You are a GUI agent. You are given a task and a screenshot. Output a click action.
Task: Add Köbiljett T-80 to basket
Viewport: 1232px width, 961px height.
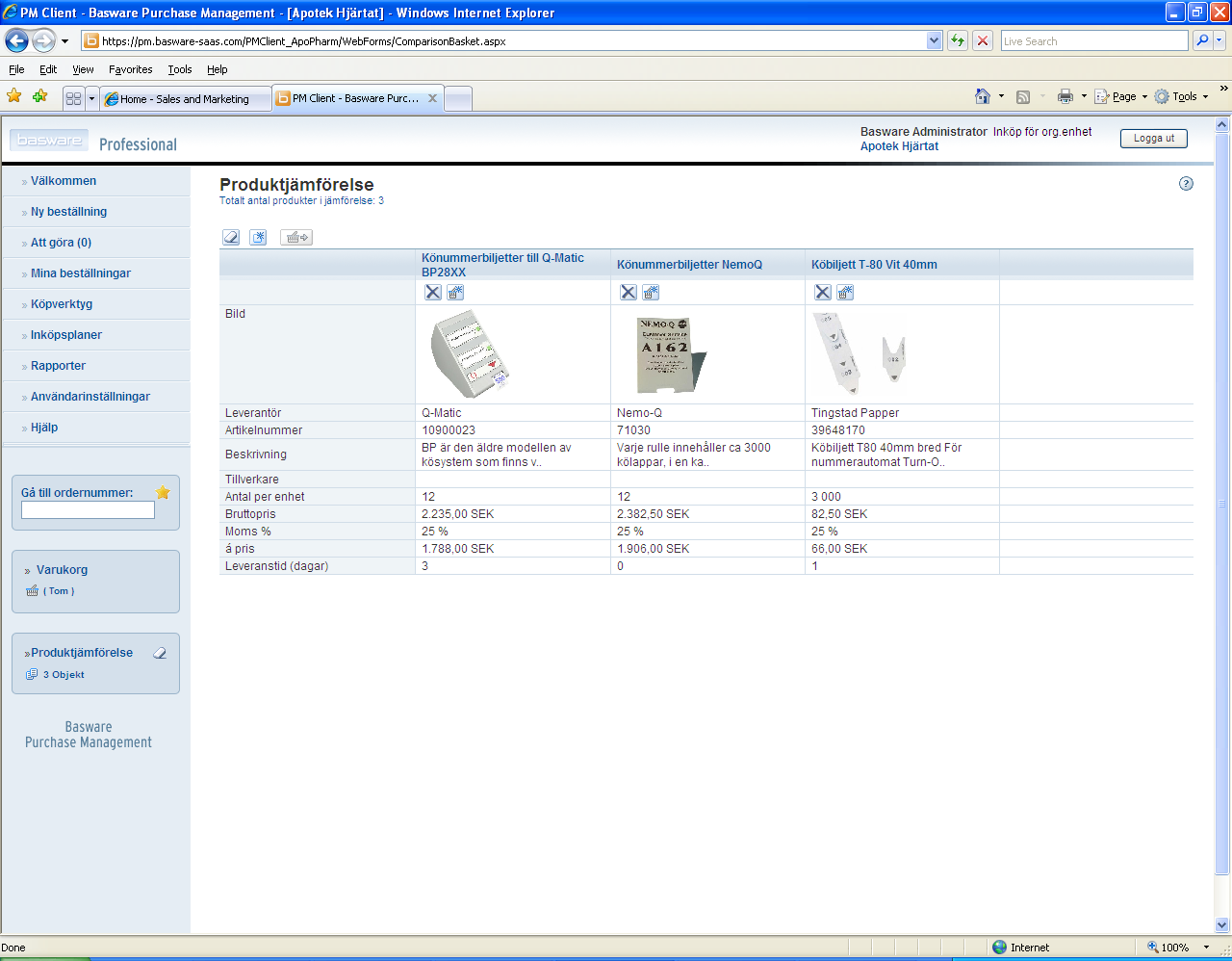[x=846, y=292]
